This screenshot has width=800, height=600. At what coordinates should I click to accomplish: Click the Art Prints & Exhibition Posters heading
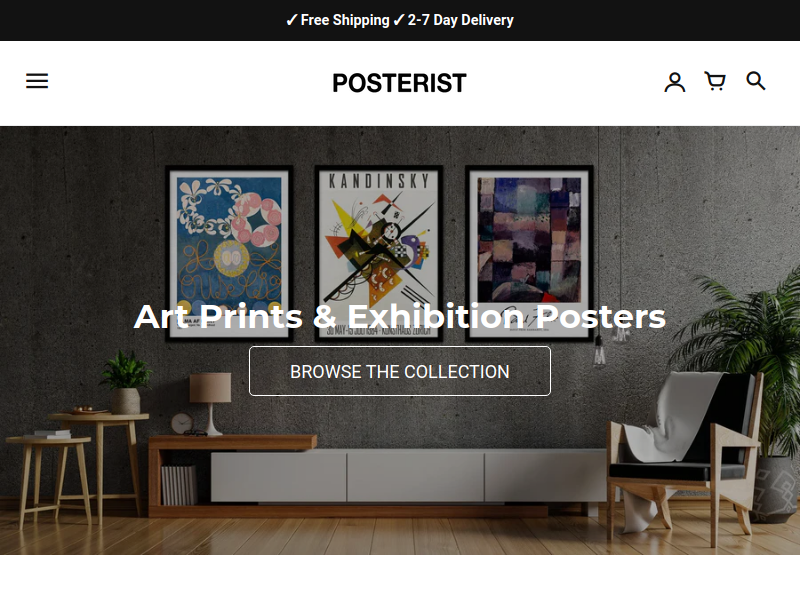click(x=399, y=316)
